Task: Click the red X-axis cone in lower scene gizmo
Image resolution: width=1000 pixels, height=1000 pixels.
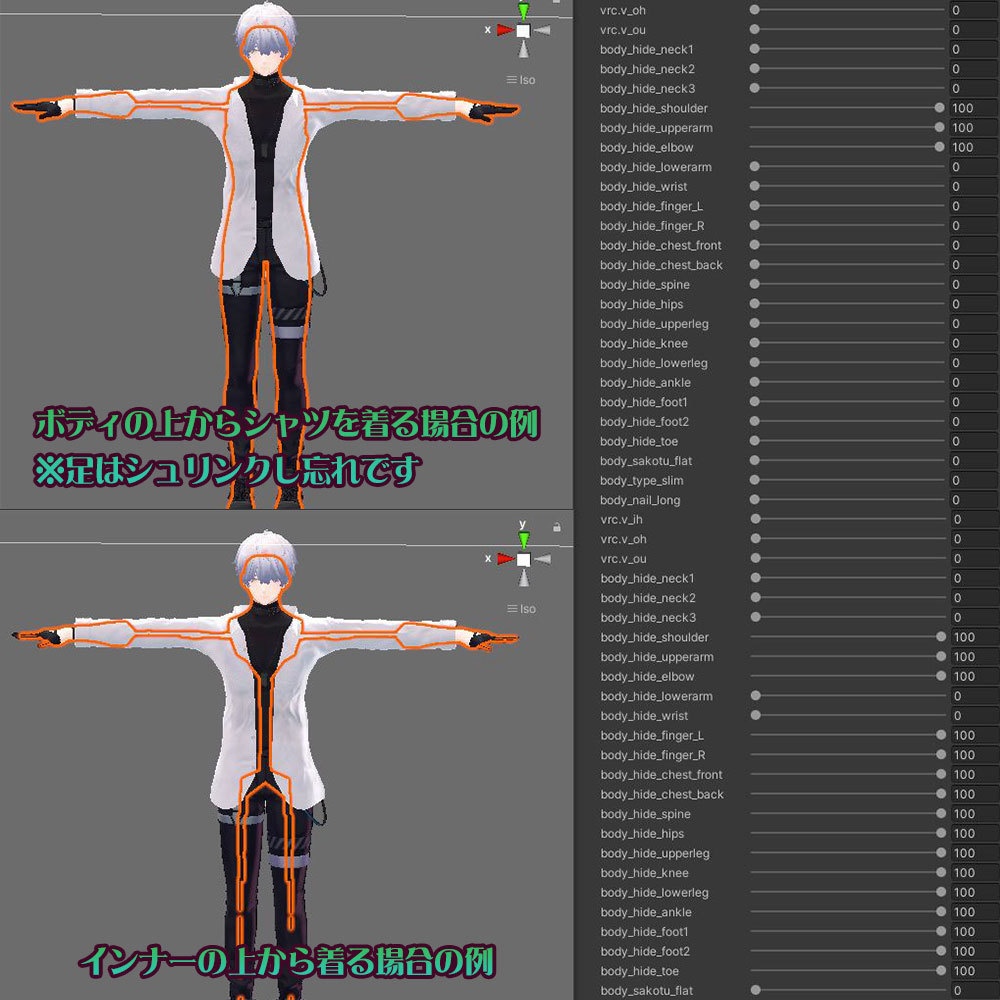Action: [506, 559]
